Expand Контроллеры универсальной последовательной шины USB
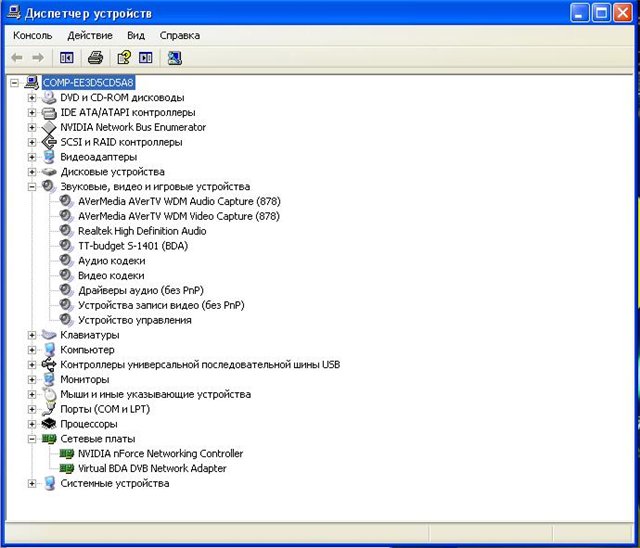The width and height of the screenshot is (640, 548). tap(32, 364)
